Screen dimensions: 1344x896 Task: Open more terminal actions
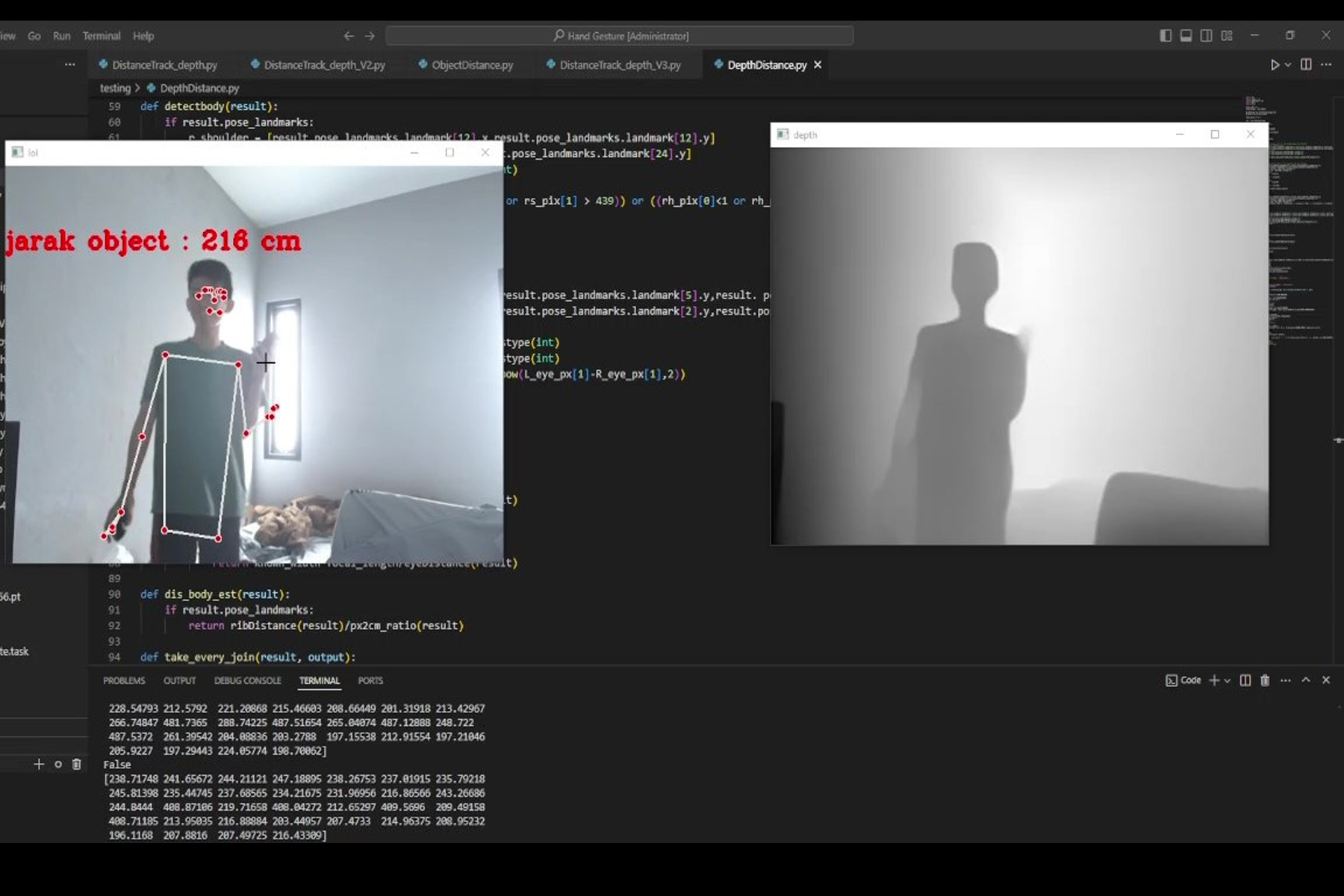pyautogui.click(x=1285, y=680)
